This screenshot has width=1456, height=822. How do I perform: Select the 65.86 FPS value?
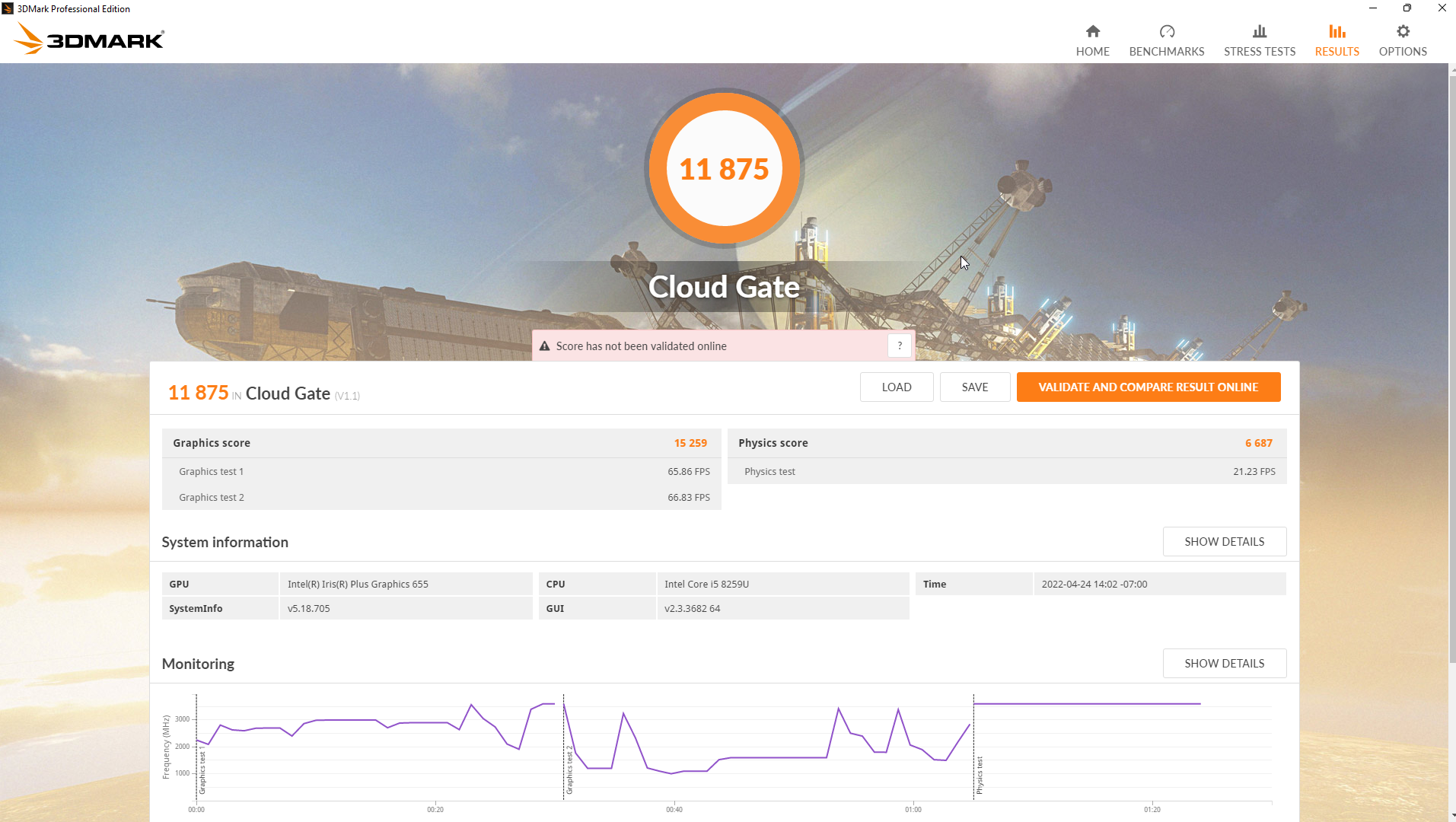pyautogui.click(x=689, y=471)
